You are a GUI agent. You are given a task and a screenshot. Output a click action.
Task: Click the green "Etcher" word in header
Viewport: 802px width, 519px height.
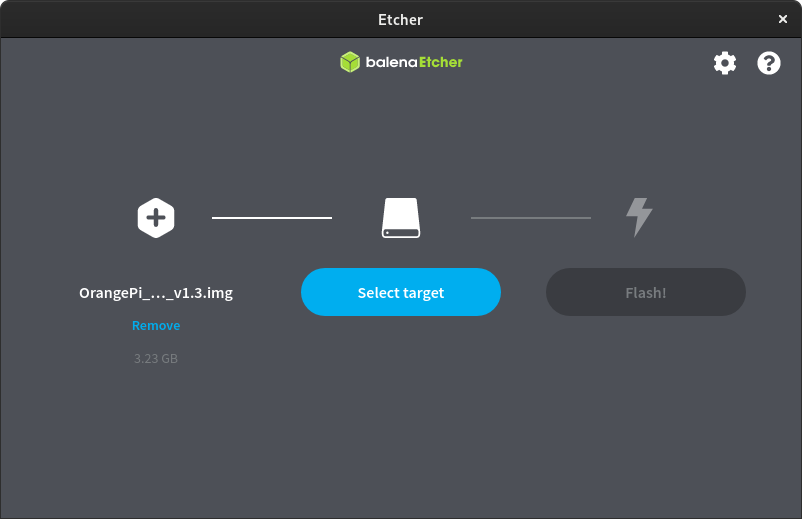tap(440, 62)
